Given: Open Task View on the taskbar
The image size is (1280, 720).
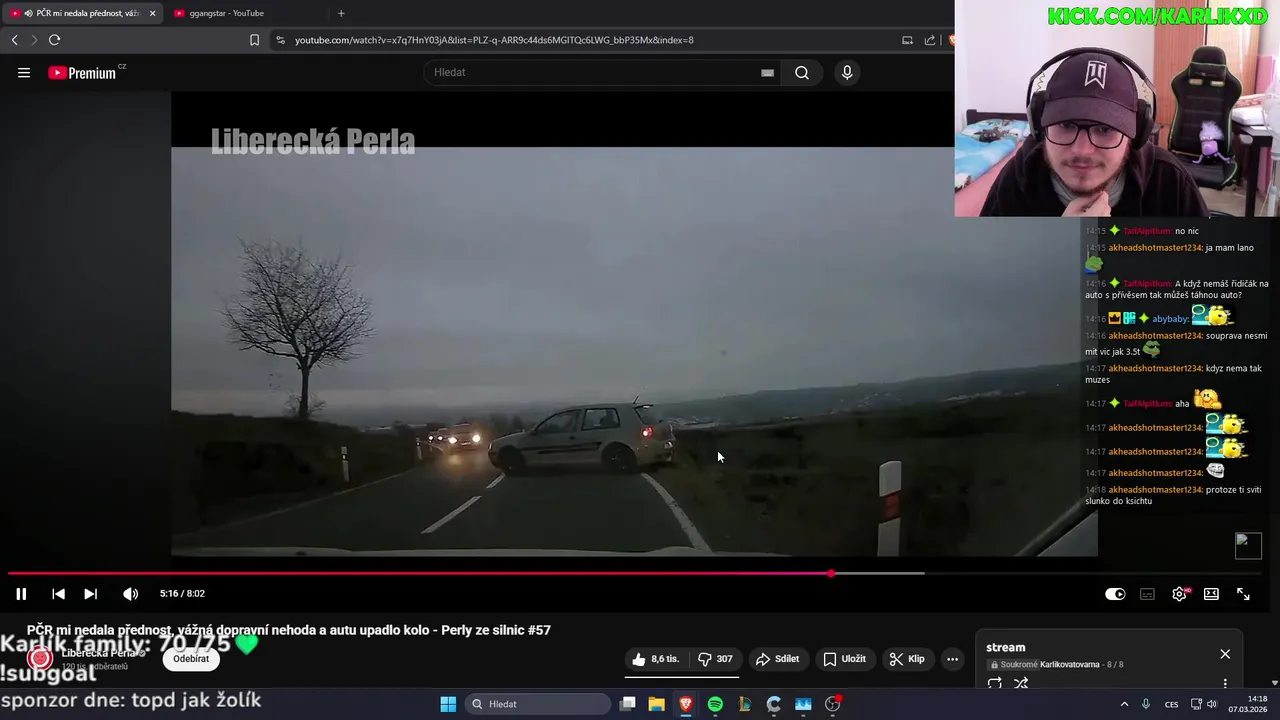Looking at the screenshot, I should (x=628, y=704).
